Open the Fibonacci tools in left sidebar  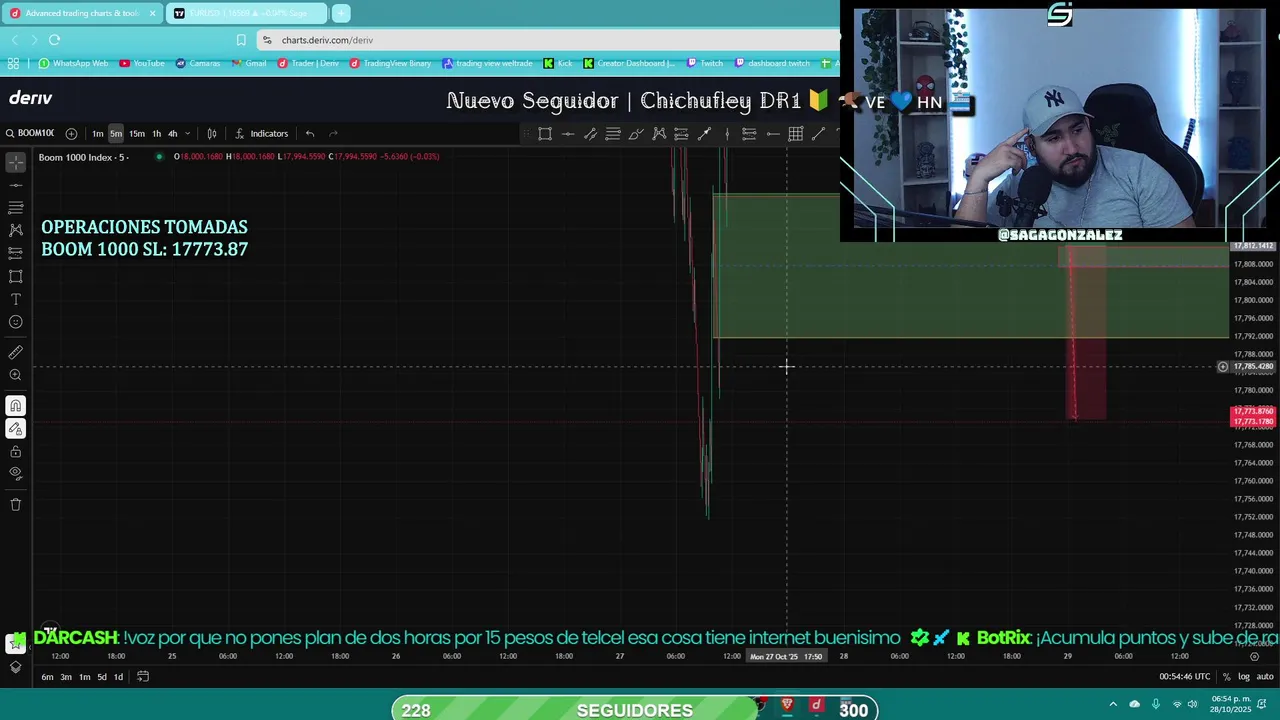point(15,208)
